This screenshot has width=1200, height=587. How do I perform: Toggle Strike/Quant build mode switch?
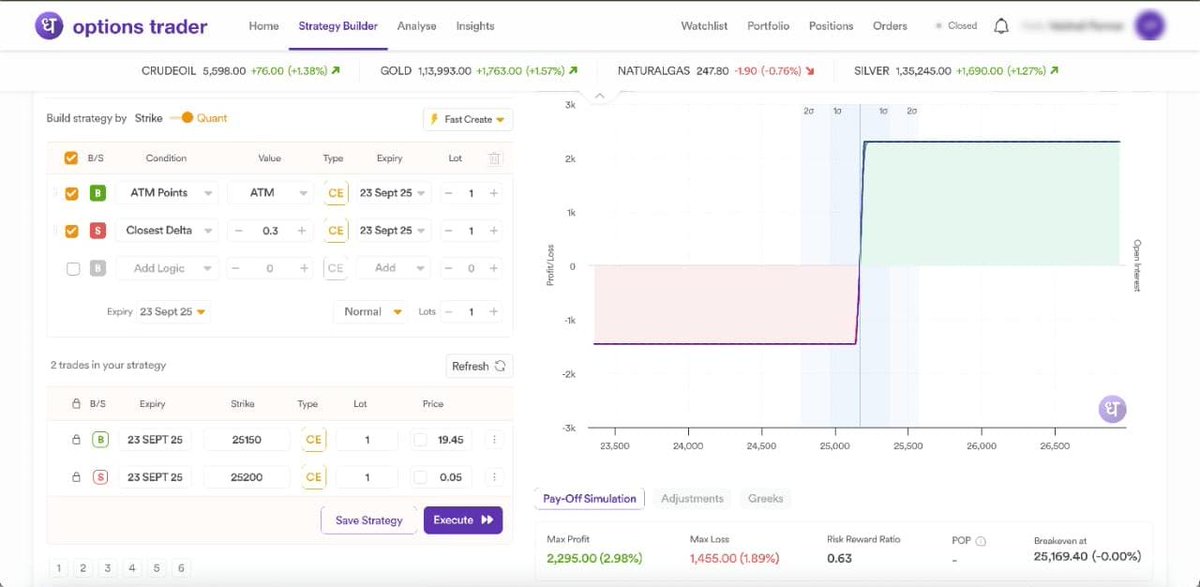[181, 118]
